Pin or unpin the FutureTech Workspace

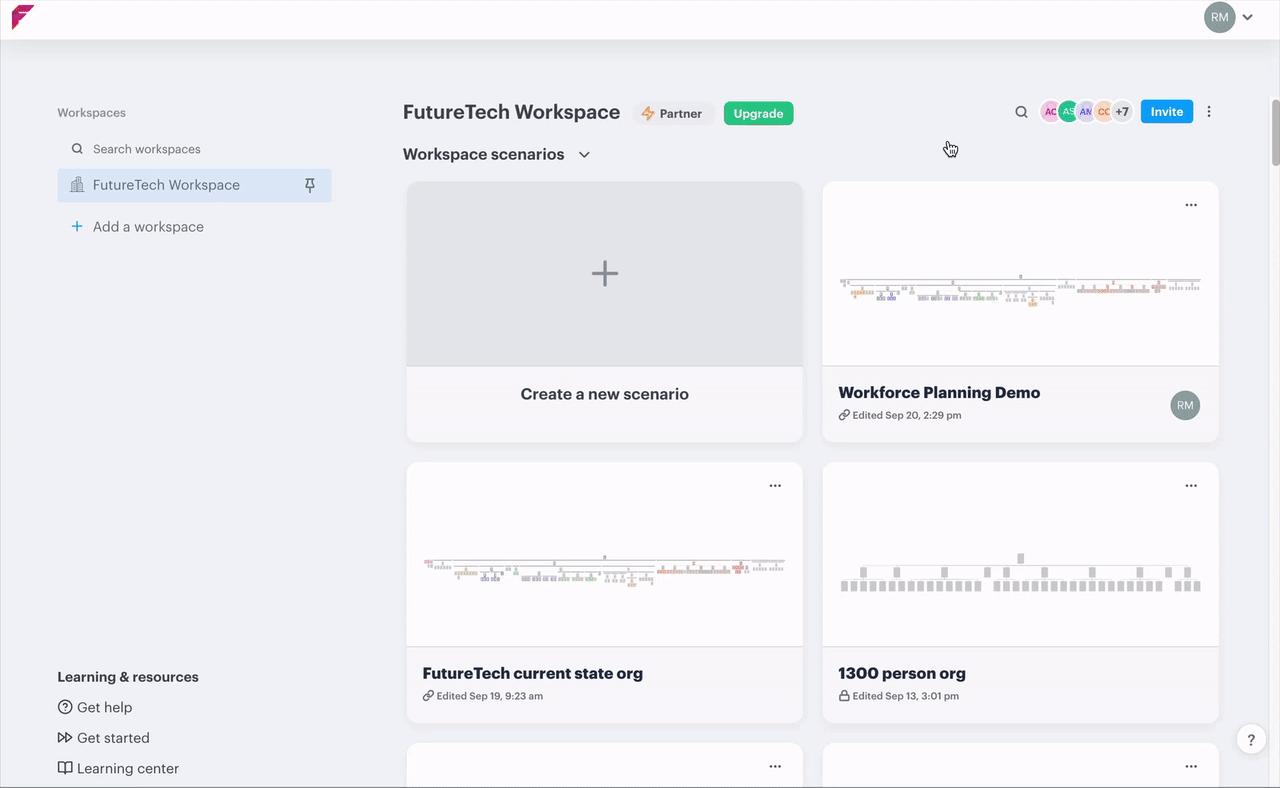tap(310, 185)
